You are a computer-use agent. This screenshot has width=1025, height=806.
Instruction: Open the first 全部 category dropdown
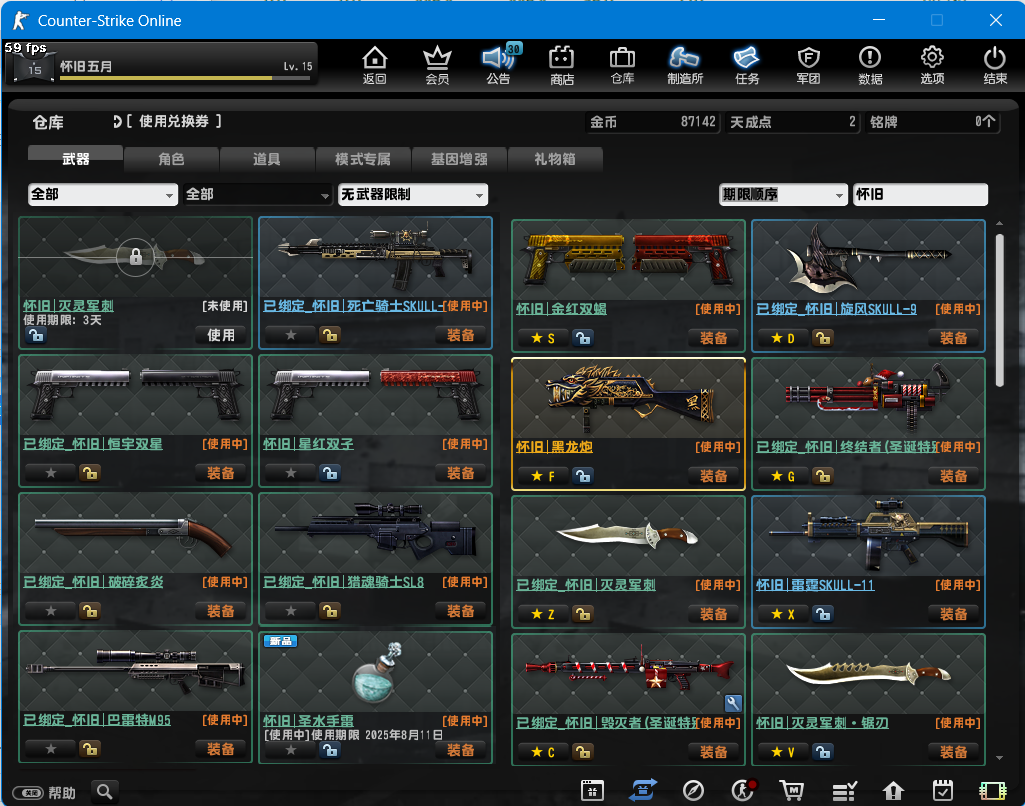pyautogui.click(x=103, y=194)
